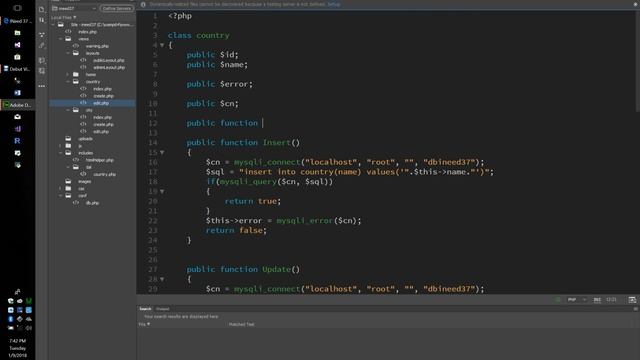Image resolution: width=640 pixels, height=360 pixels.
Task: Switch to the Output tab
Action: click(x=162, y=309)
